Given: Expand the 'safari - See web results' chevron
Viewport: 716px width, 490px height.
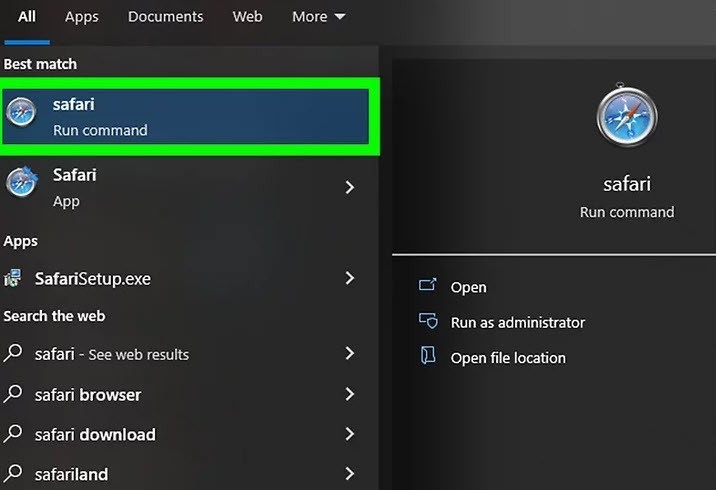Looking at the screenshot, I should point(350,353).
